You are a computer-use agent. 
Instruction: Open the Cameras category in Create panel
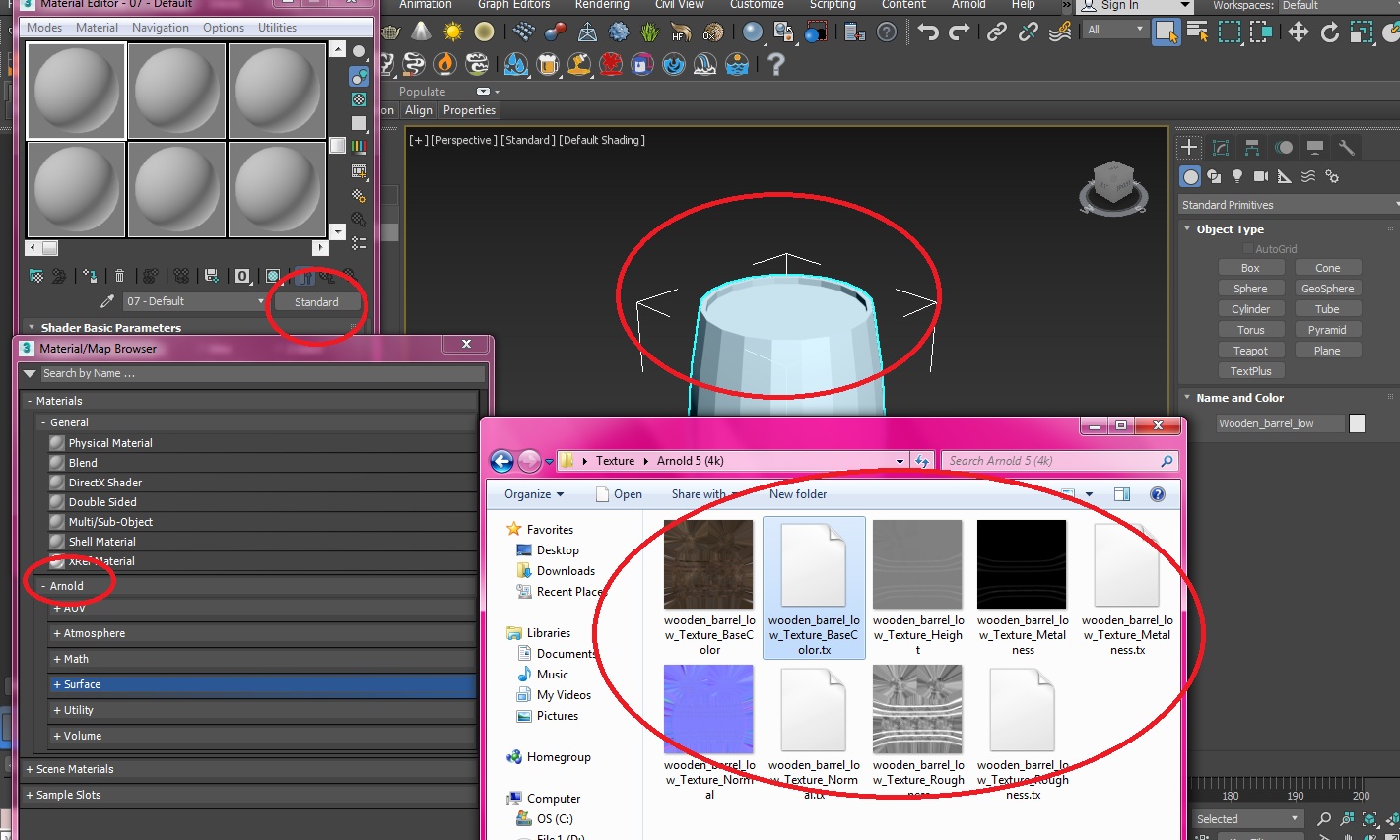coord(1260,177)
